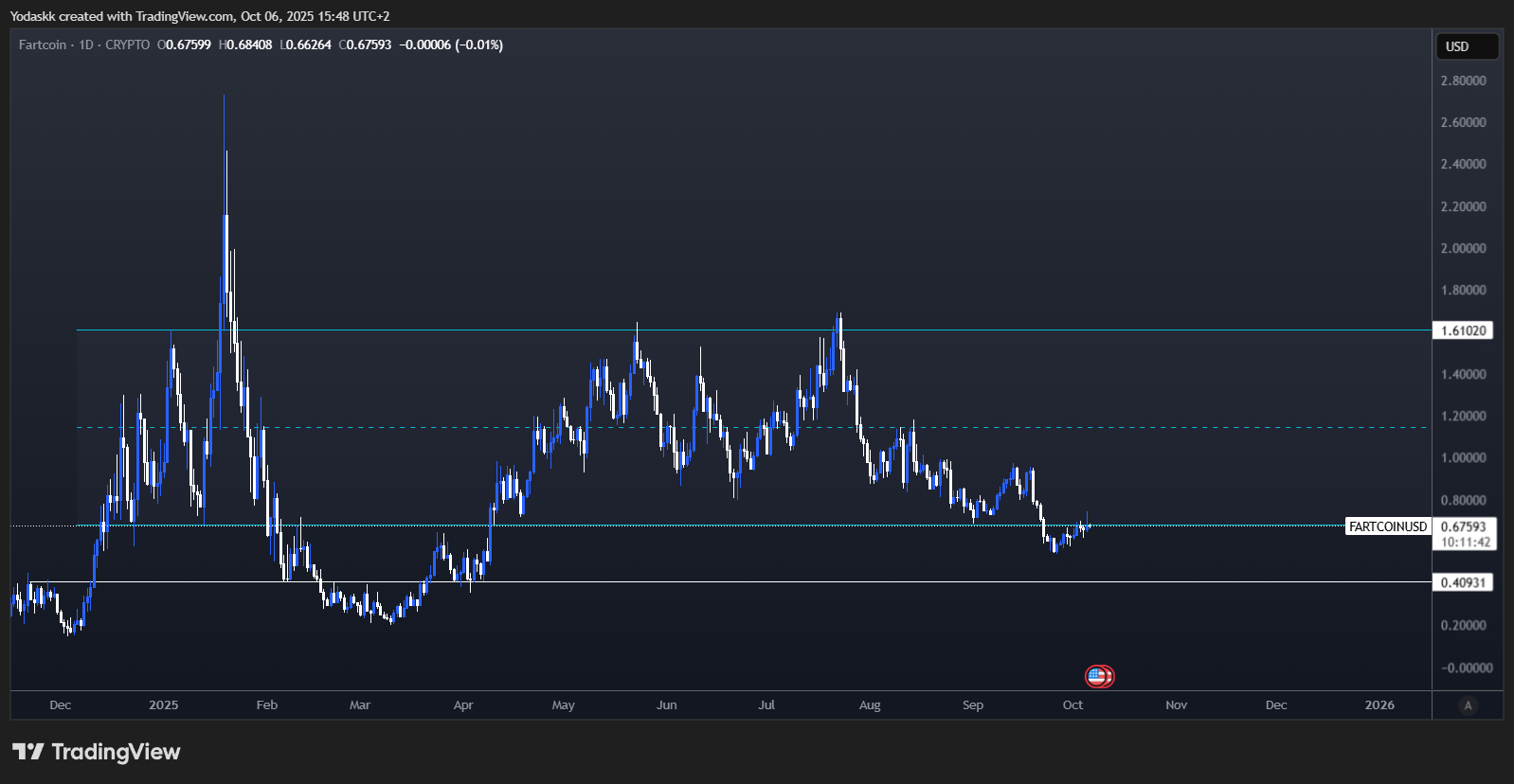Click the high value H0.68408
The width and height of the screenshot is (1514, 784).
(x=245, y=45)
